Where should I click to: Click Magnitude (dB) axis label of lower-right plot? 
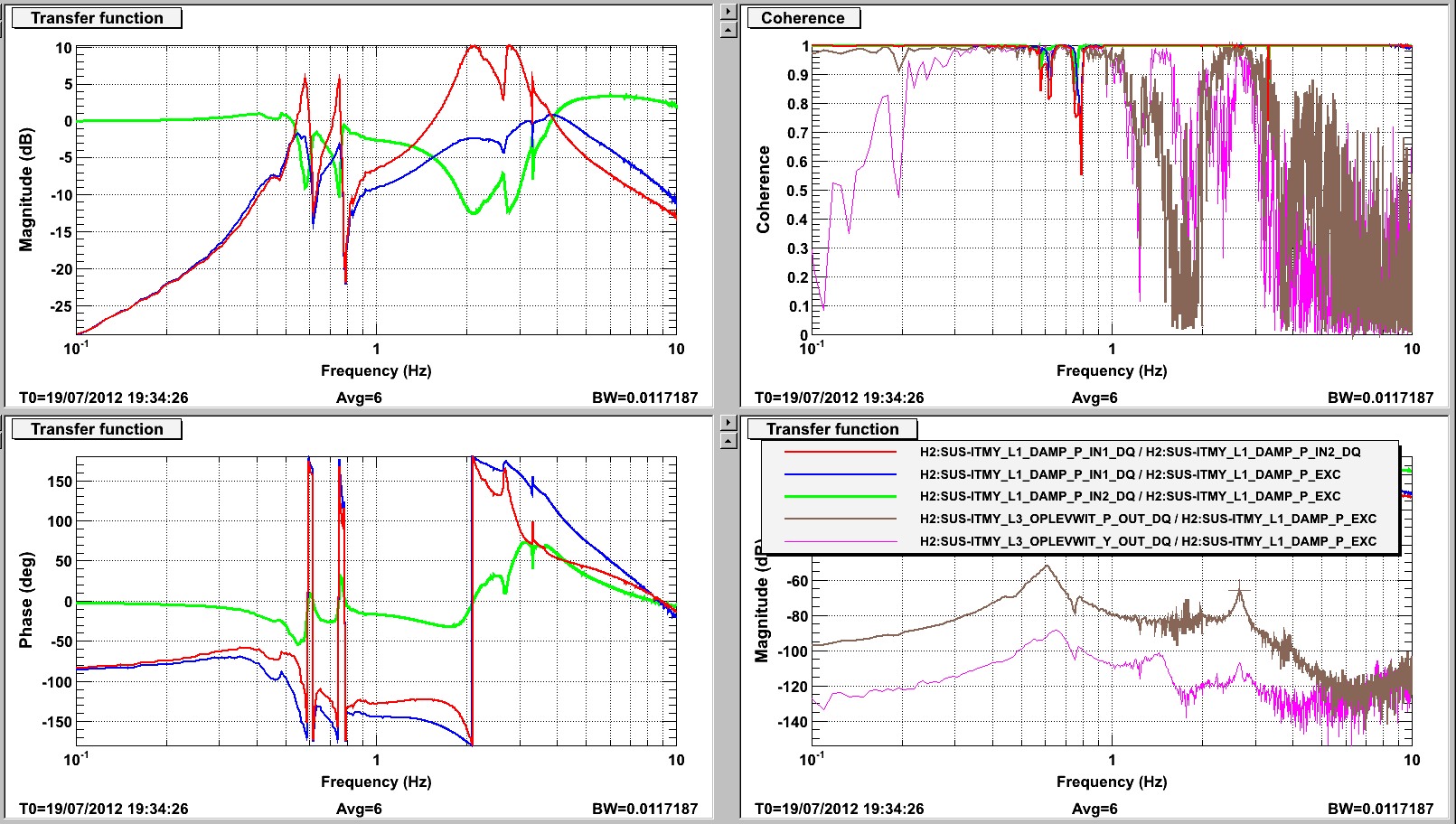(762, 601)
